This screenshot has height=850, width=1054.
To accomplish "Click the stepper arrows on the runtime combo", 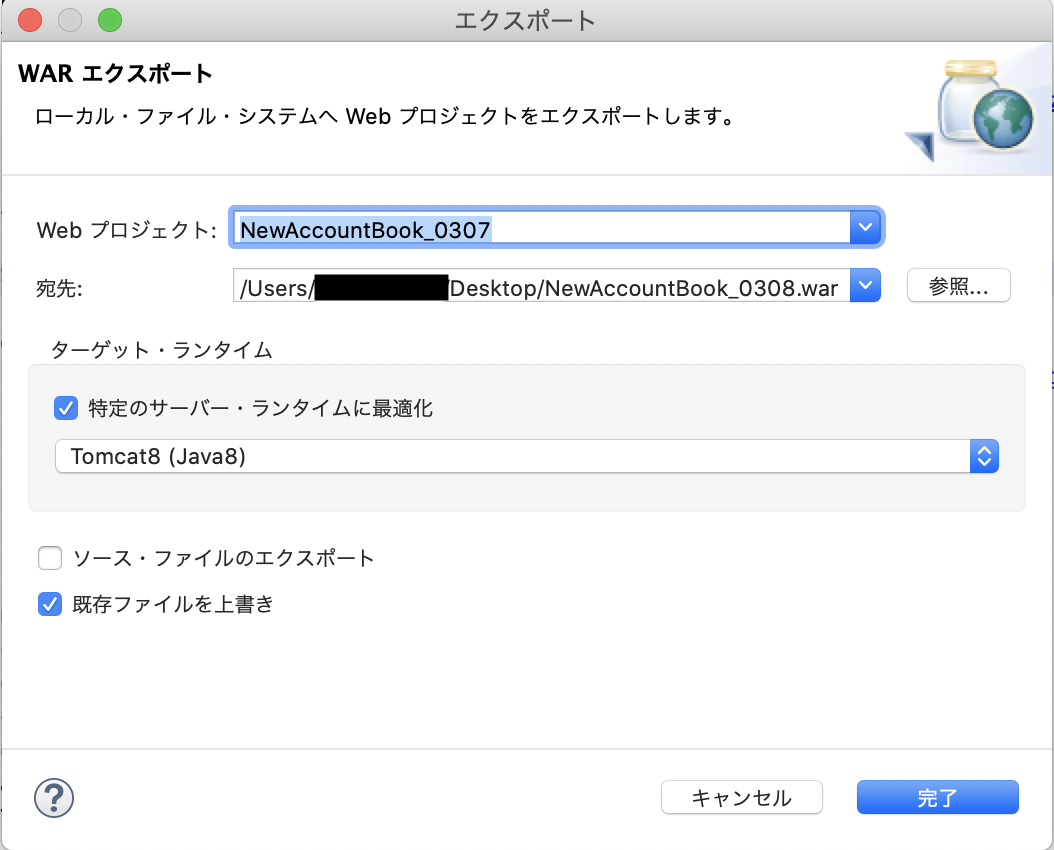I will 984,456.
